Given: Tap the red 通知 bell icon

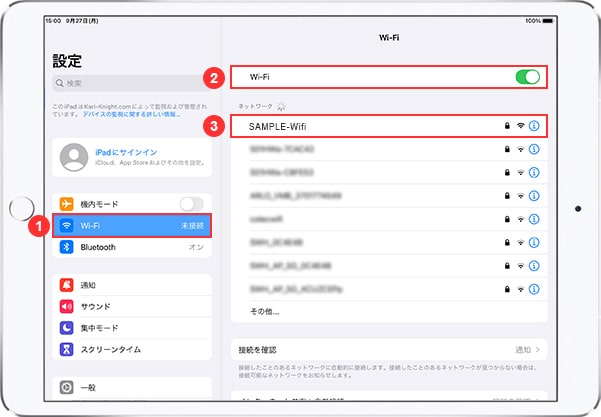Looking at the screenshot, I should pos(66,285).
